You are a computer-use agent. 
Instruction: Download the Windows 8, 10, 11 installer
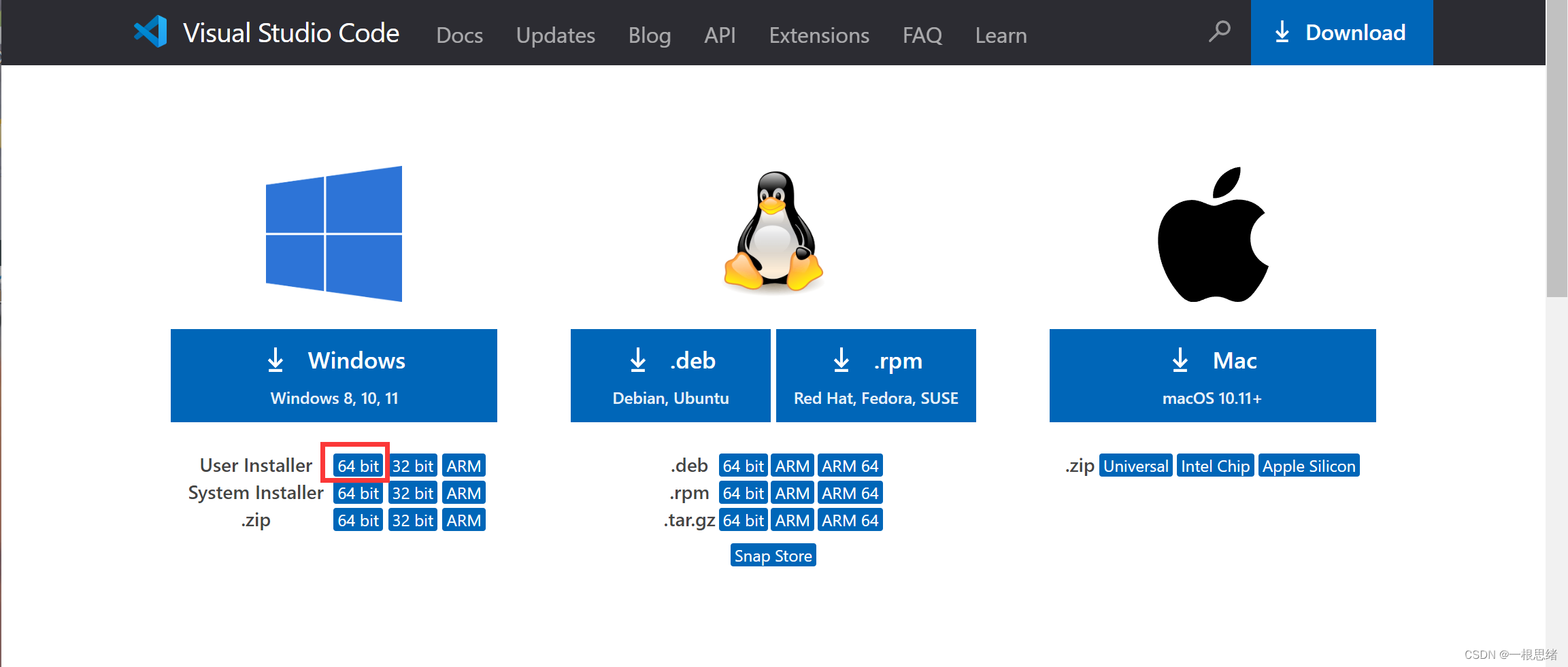point(334,375)
